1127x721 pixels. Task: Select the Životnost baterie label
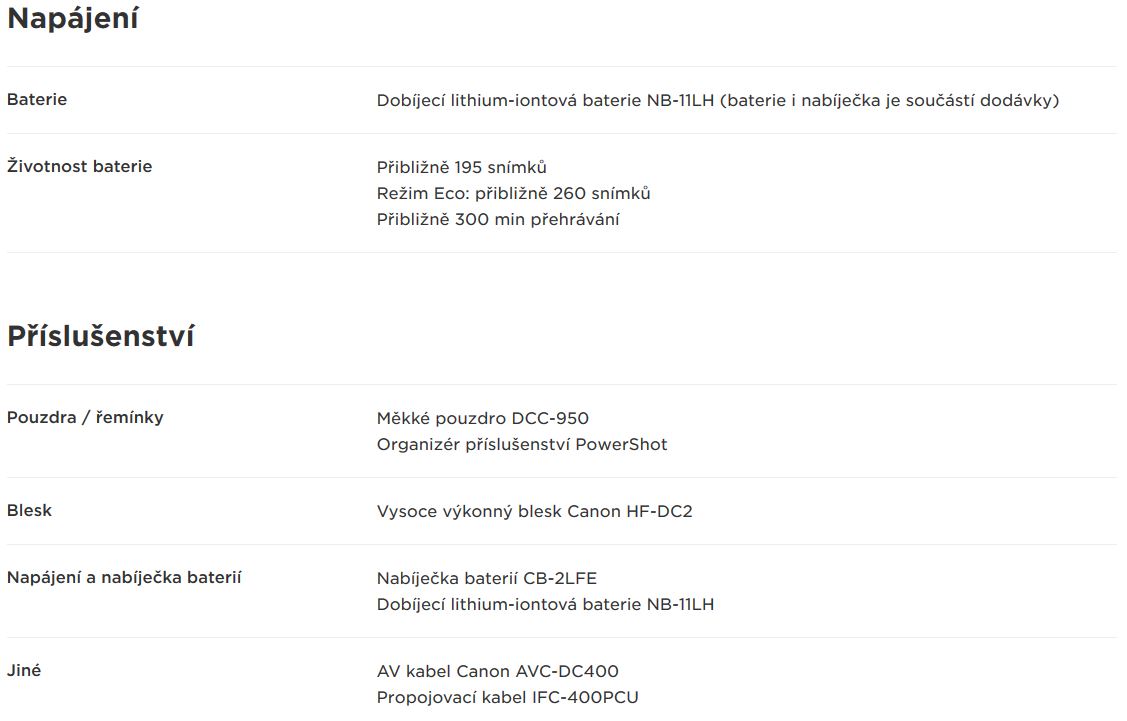click(x=80, y=166)
